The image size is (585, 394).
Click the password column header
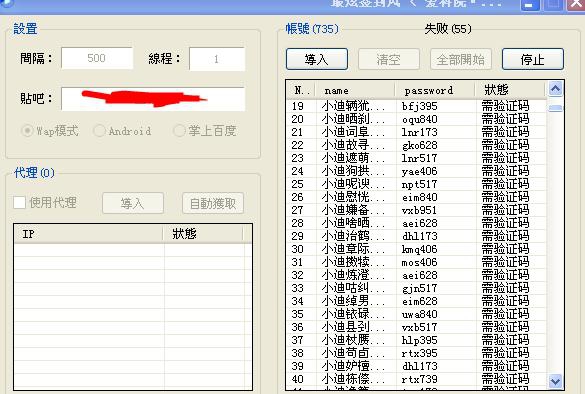(x=435, y=90)
